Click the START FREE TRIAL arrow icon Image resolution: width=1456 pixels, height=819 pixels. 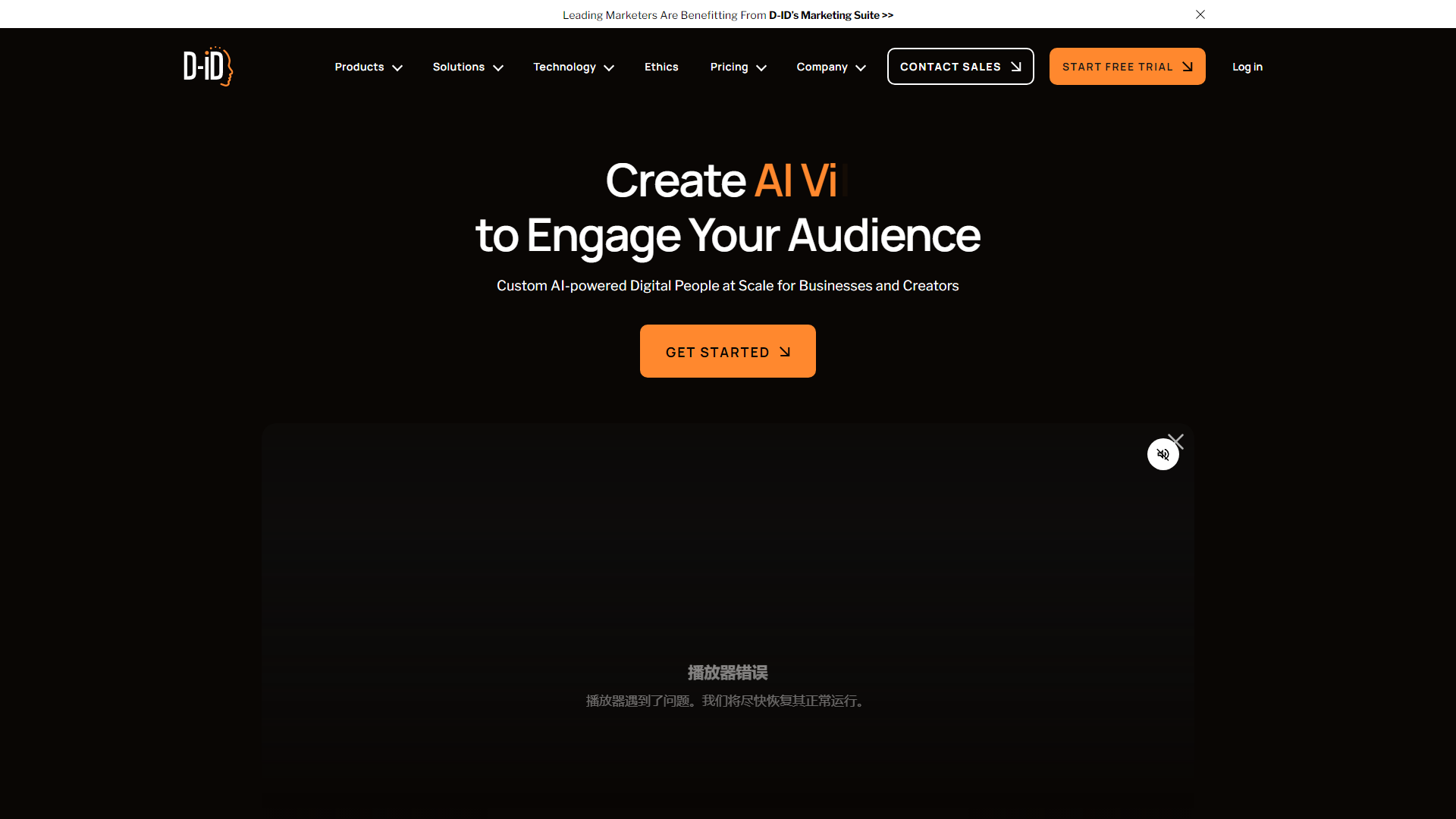point(1186,66)
